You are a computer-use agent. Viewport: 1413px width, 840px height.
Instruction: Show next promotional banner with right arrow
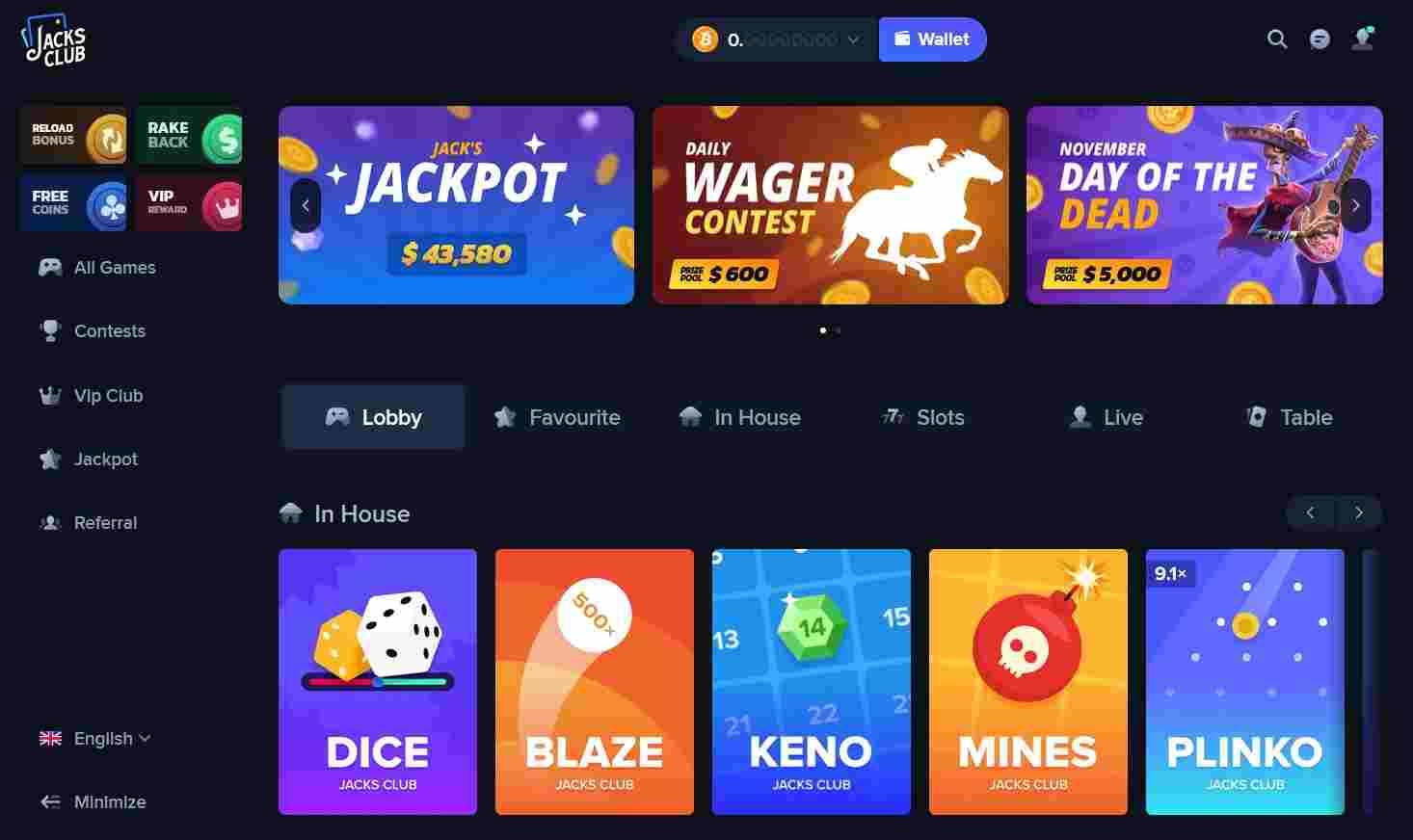point(1355,205)
